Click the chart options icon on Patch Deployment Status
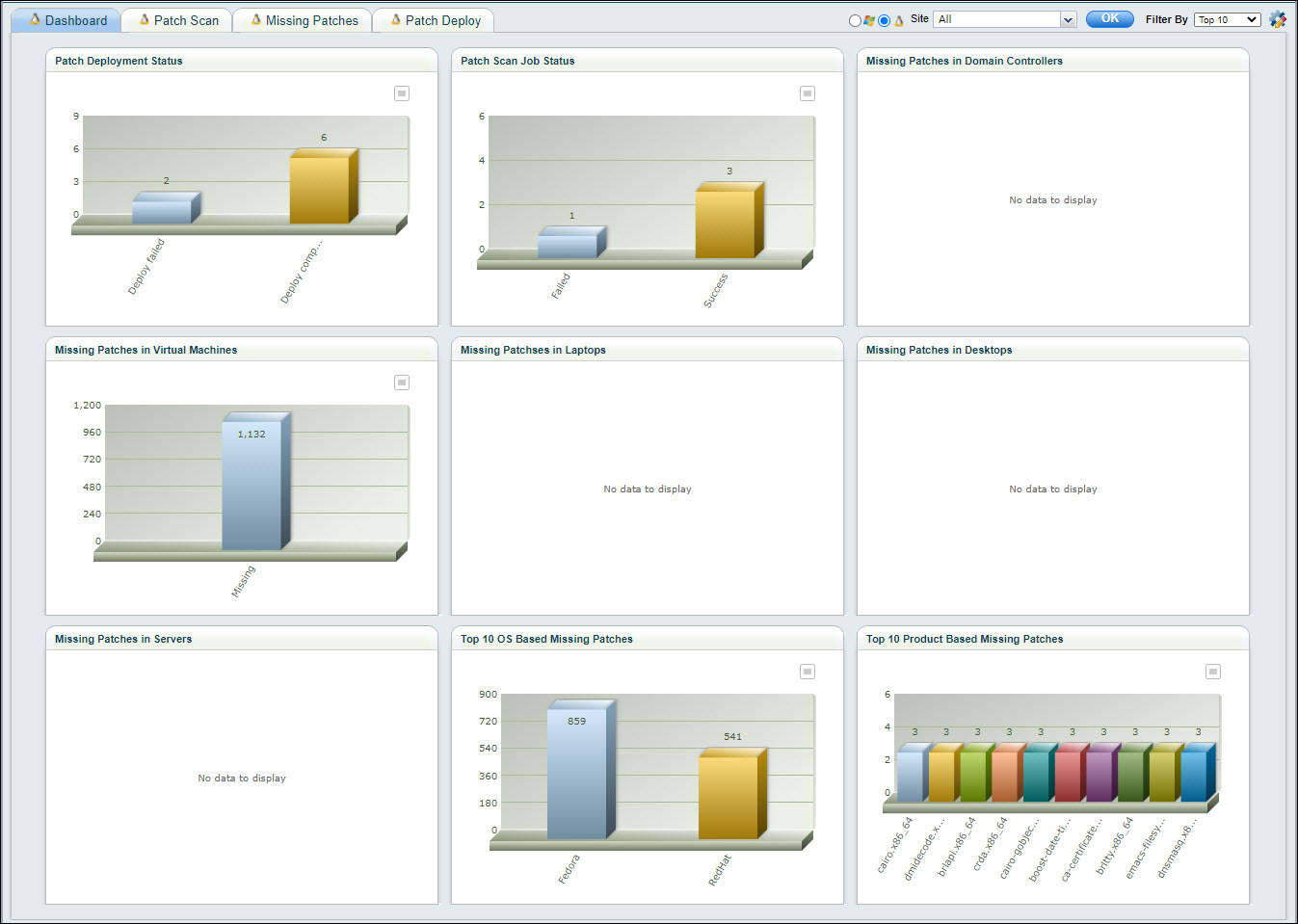This screenshot has width=1298, height=924. pos(401,93)
